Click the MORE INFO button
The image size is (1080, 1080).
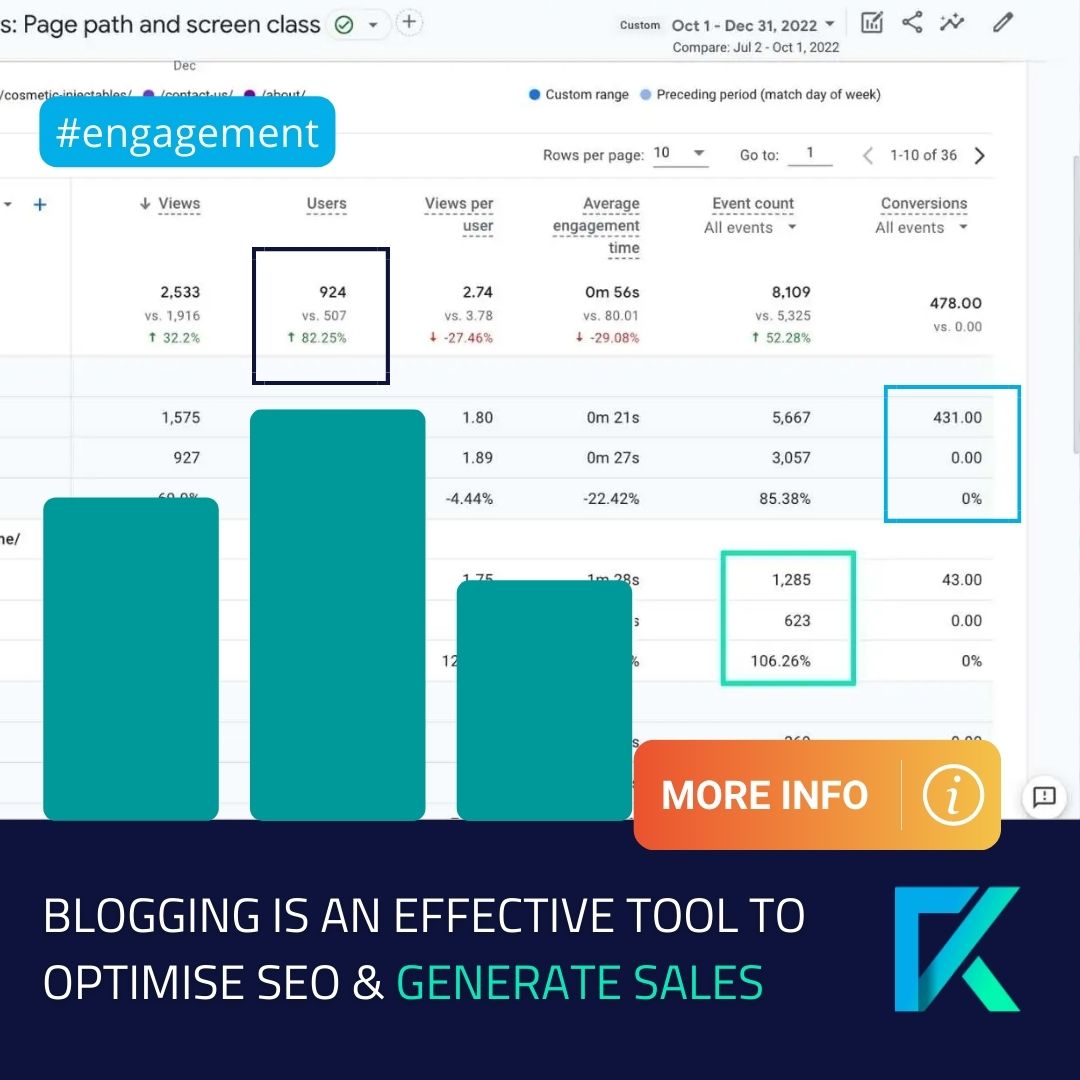(x=764, y=795)
